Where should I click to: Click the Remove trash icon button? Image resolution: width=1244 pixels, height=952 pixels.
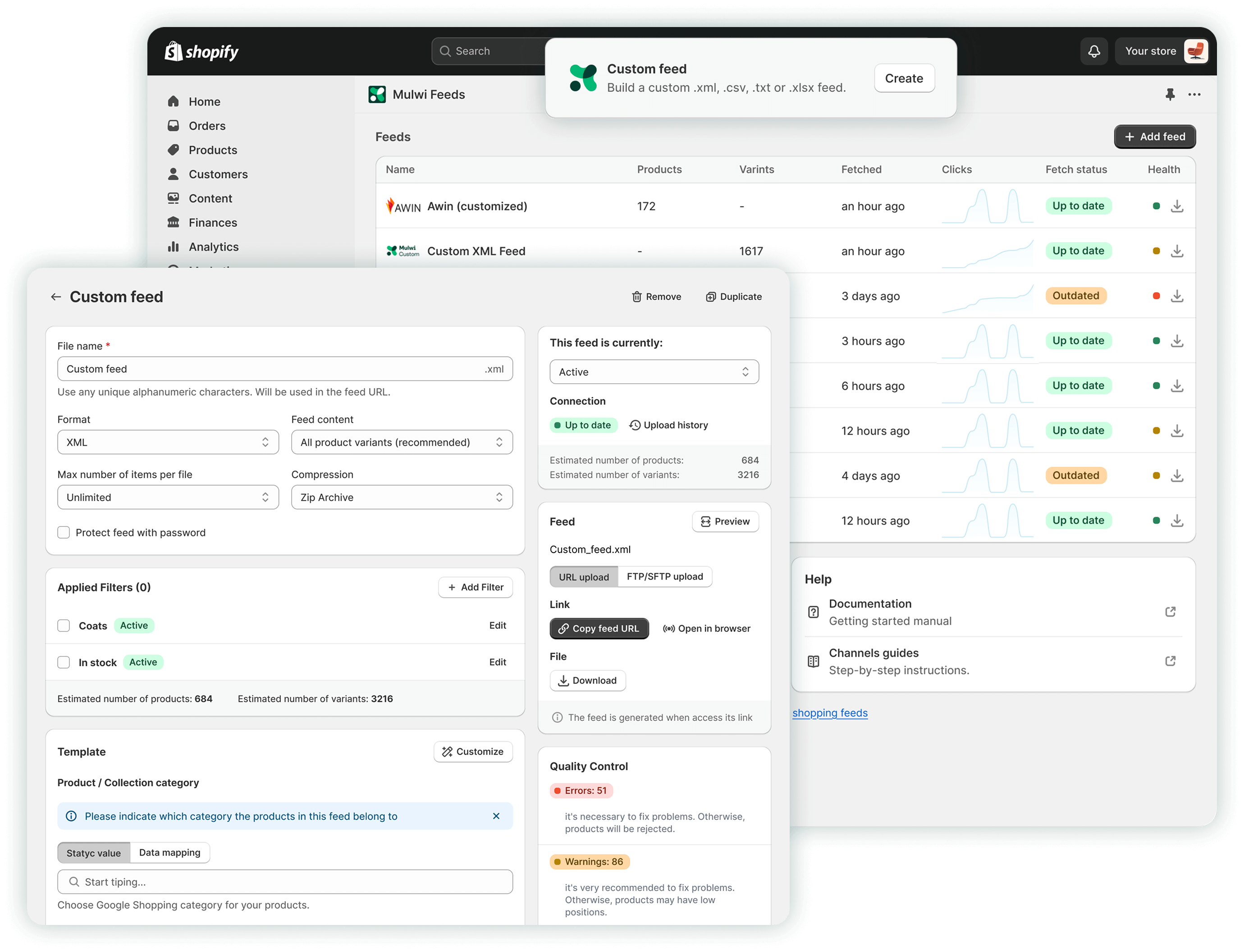[x=657, y=297]
